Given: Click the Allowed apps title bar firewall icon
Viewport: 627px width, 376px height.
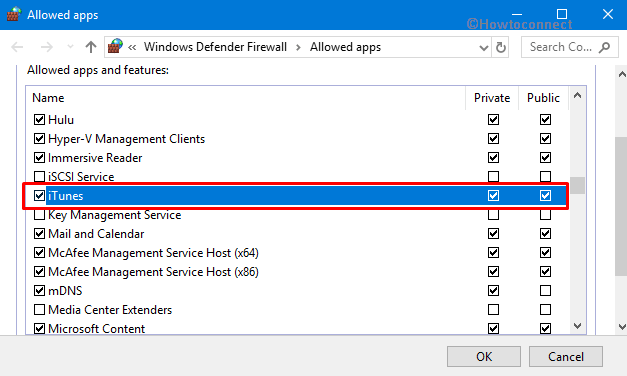Looking at the screenshot, I should click(14, 14).
